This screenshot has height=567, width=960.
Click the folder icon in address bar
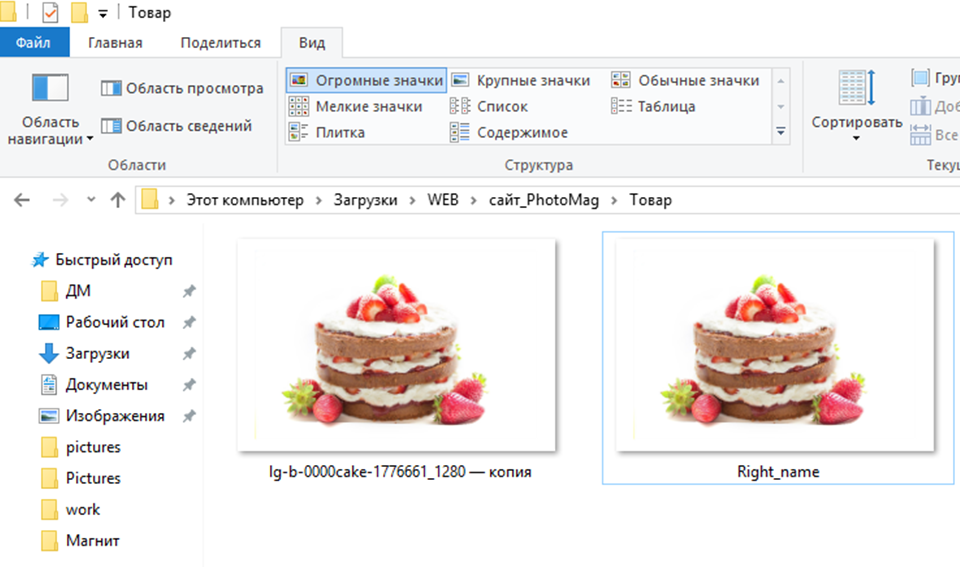[150, 200]
